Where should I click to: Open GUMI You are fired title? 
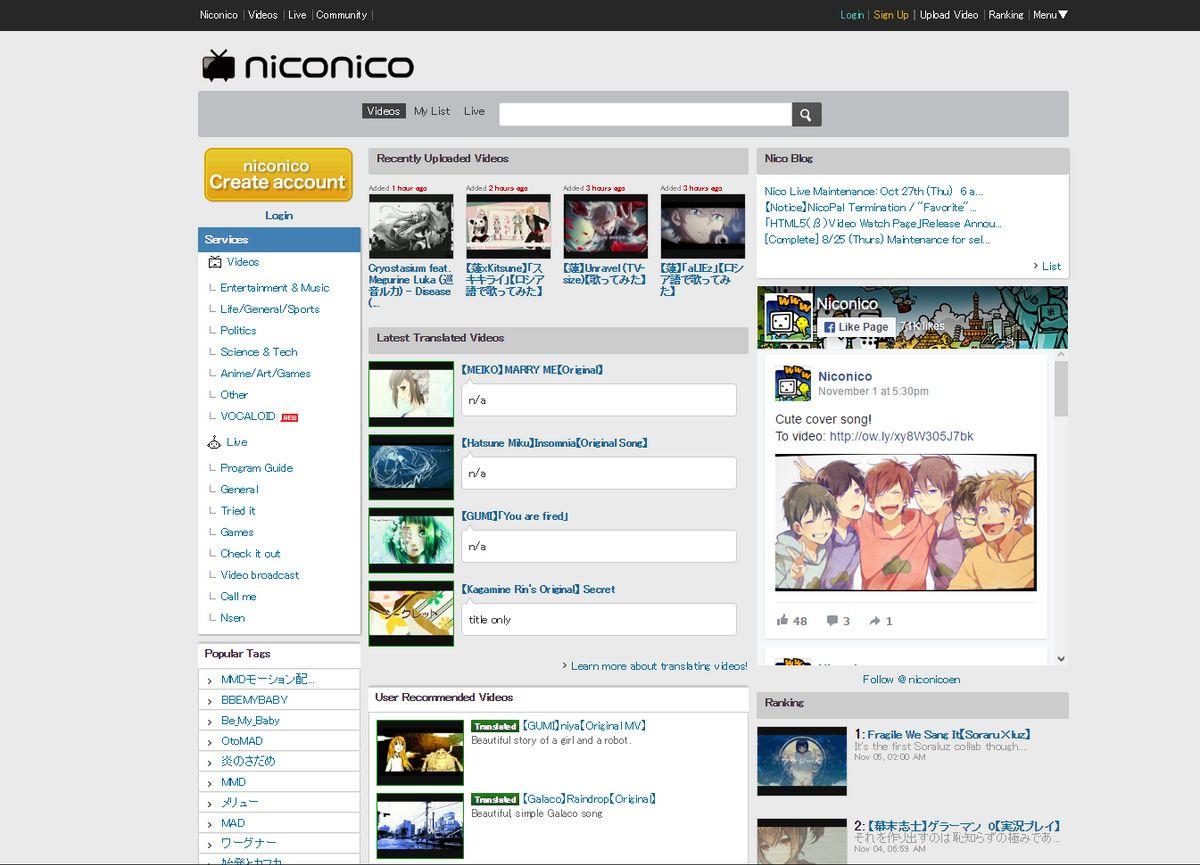pos(514,516)
